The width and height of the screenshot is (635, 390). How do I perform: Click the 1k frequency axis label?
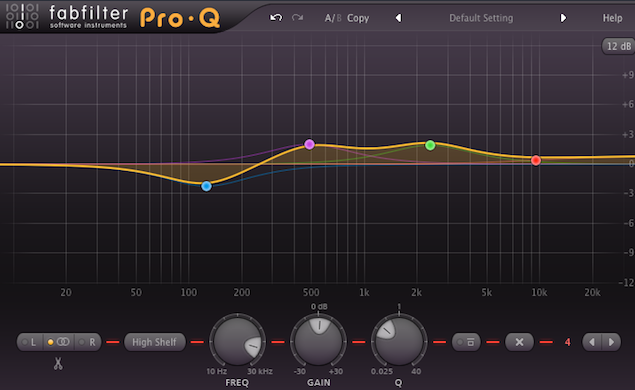tap(364, 292)
